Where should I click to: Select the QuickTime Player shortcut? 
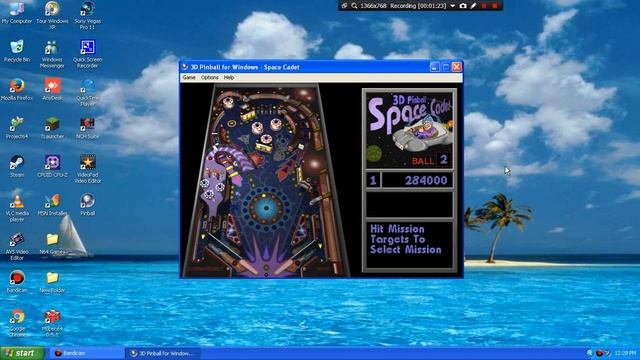87,92
